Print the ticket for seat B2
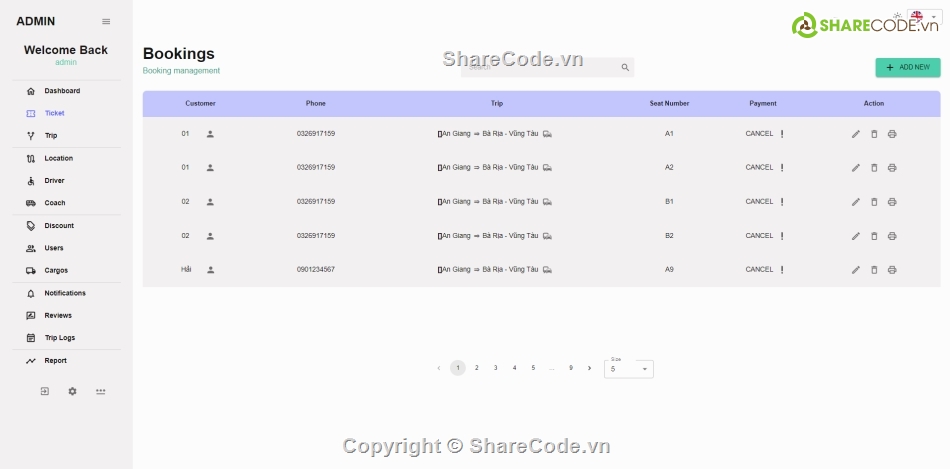950x469 pixels. coord(892,236)
